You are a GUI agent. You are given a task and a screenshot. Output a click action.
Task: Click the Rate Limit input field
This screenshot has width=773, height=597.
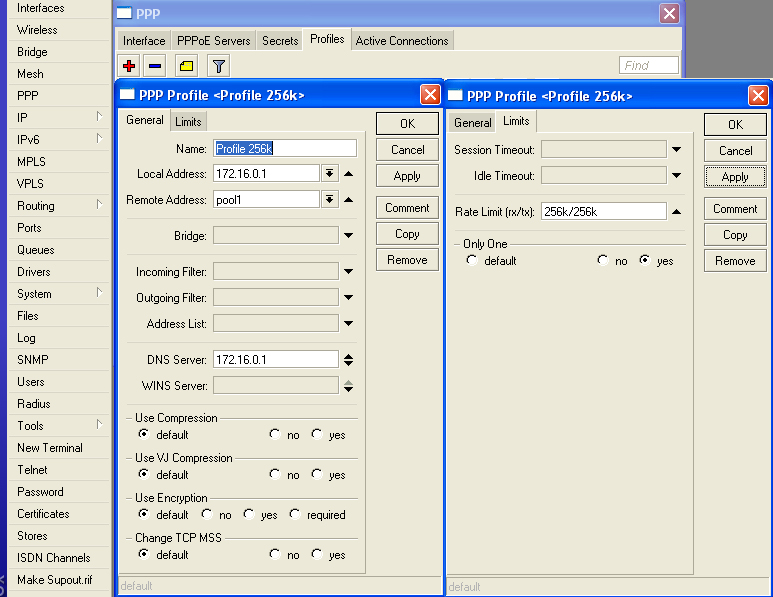[604, 211]
